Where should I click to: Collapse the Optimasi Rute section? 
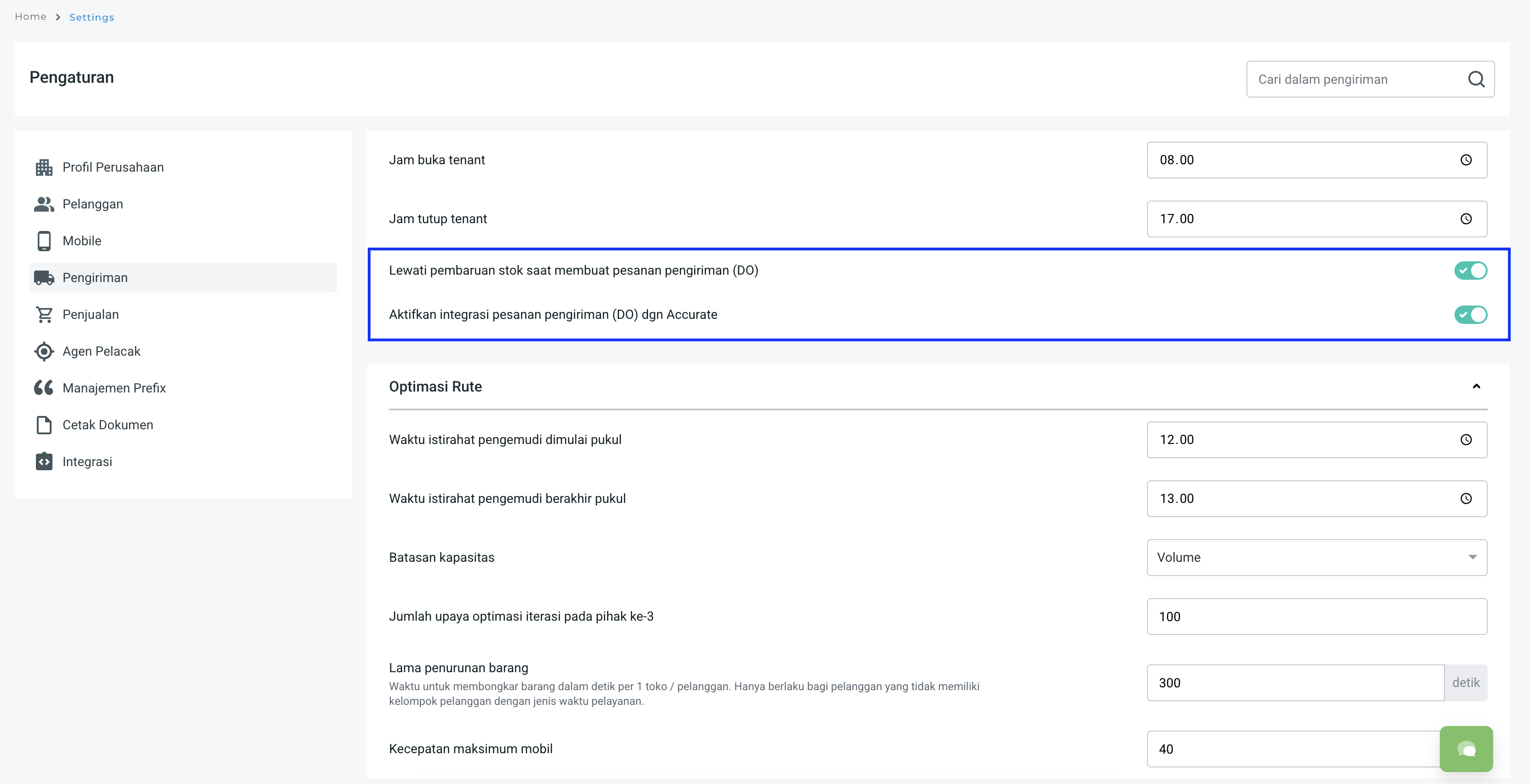tap(1476, 387)
